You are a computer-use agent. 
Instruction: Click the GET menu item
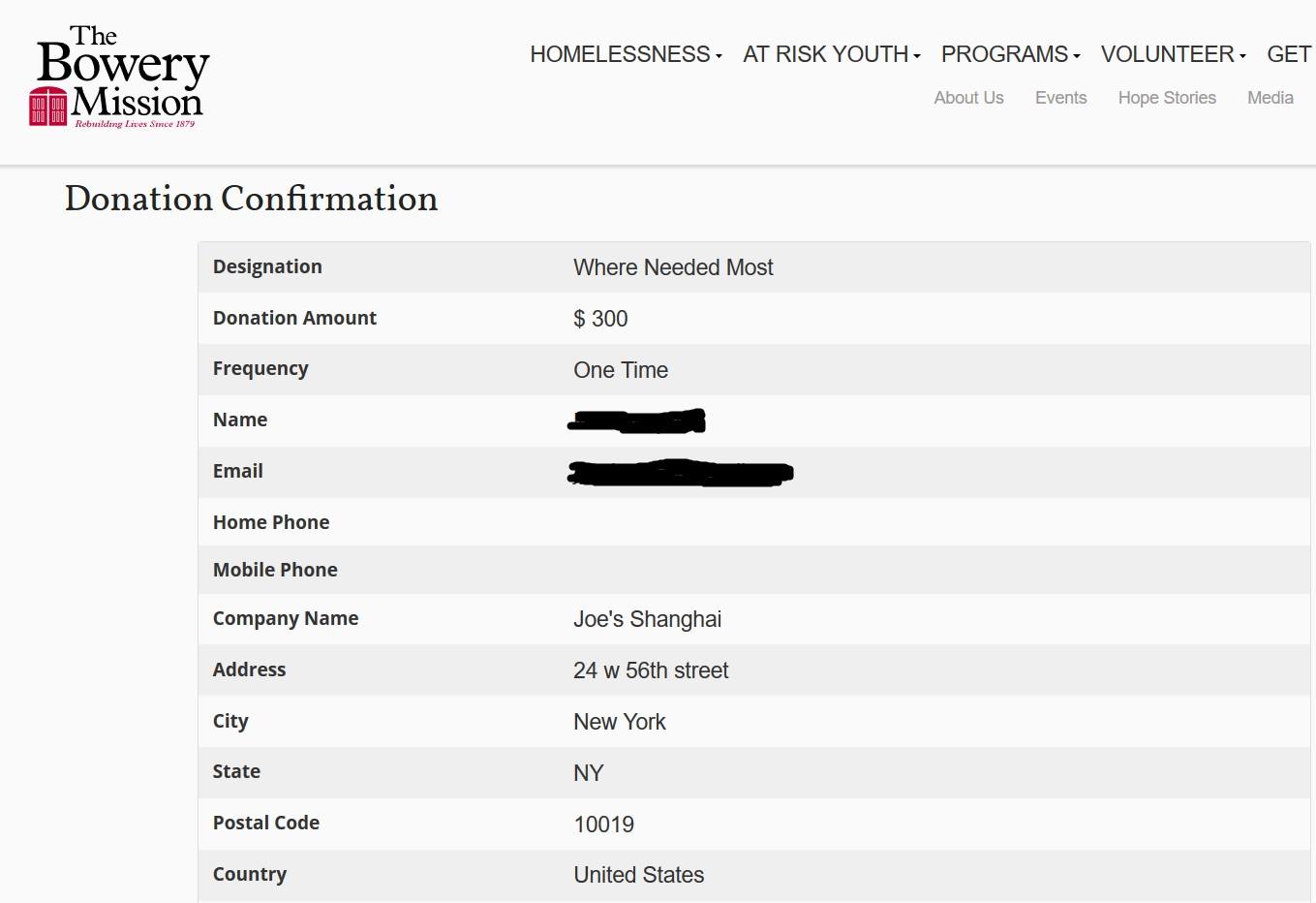[x=1289, y=54]
